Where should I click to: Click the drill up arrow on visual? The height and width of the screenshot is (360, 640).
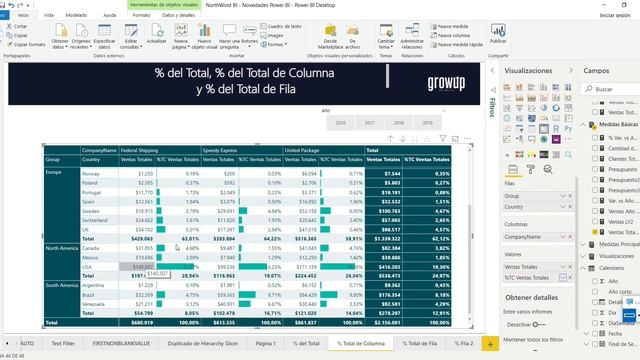pyautogui.click(x=390, y=139)
